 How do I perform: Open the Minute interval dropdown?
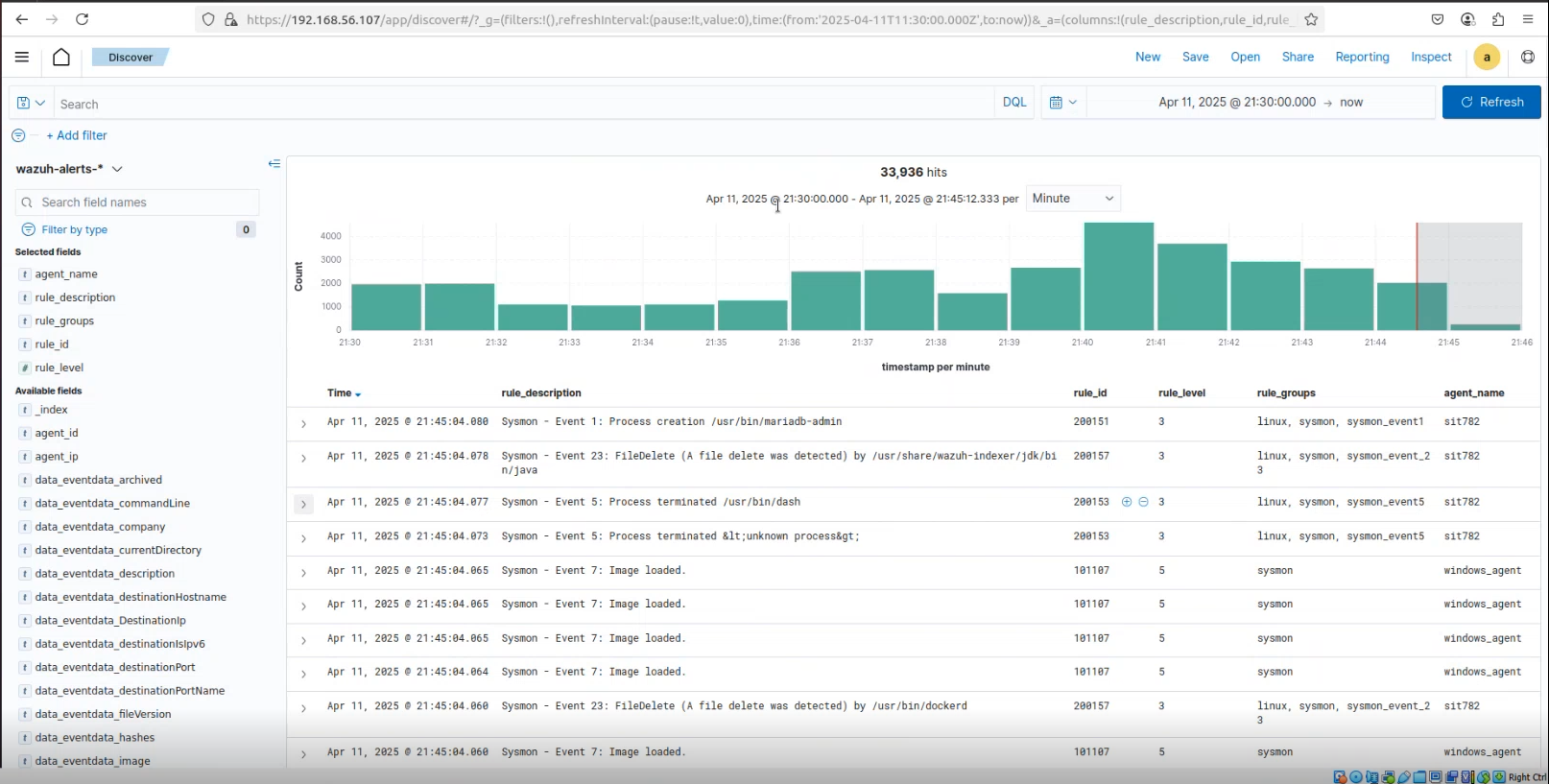click(x=1073, y=199)
